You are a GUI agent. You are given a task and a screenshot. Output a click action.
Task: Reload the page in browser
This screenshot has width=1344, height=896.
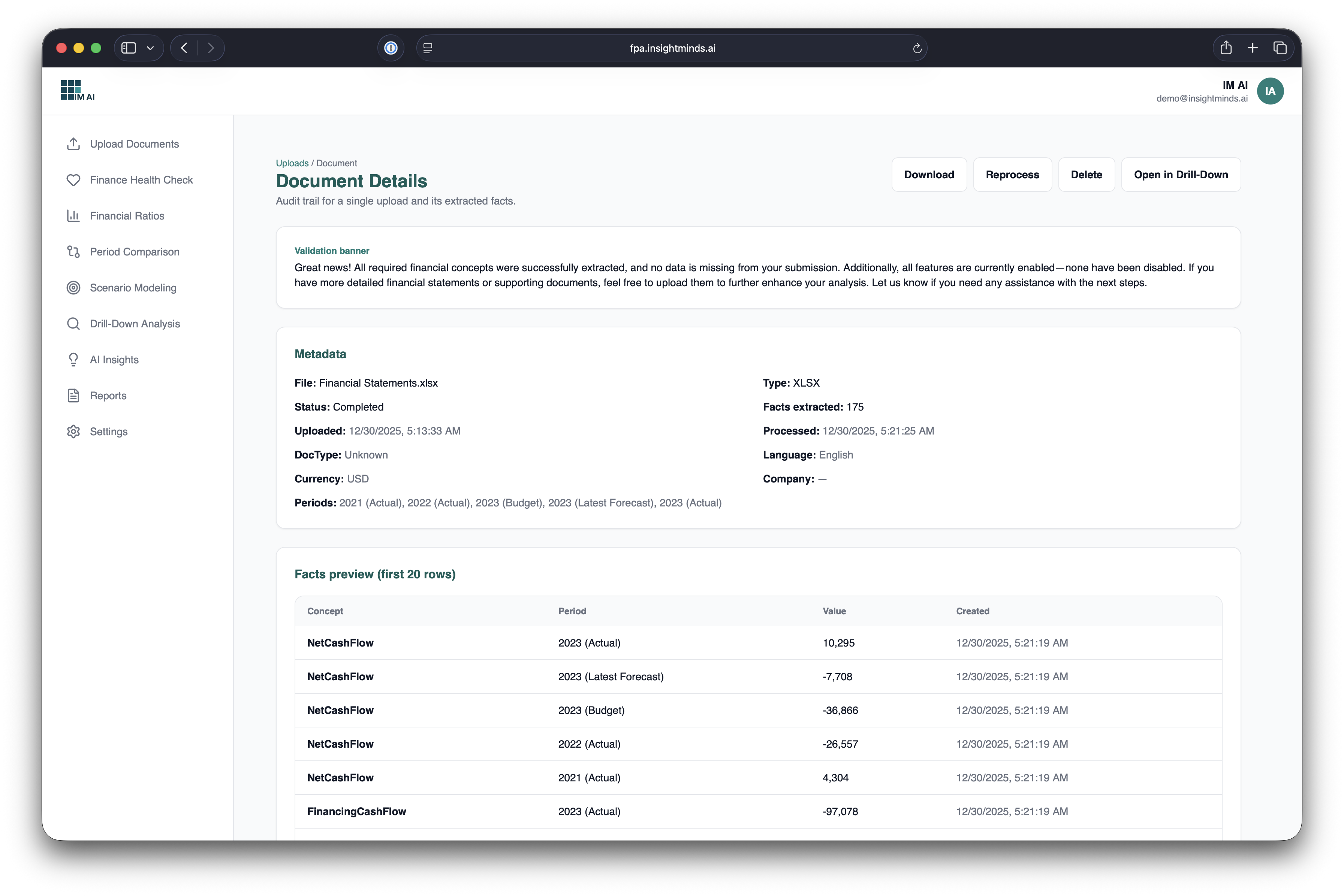click(917, 49)
